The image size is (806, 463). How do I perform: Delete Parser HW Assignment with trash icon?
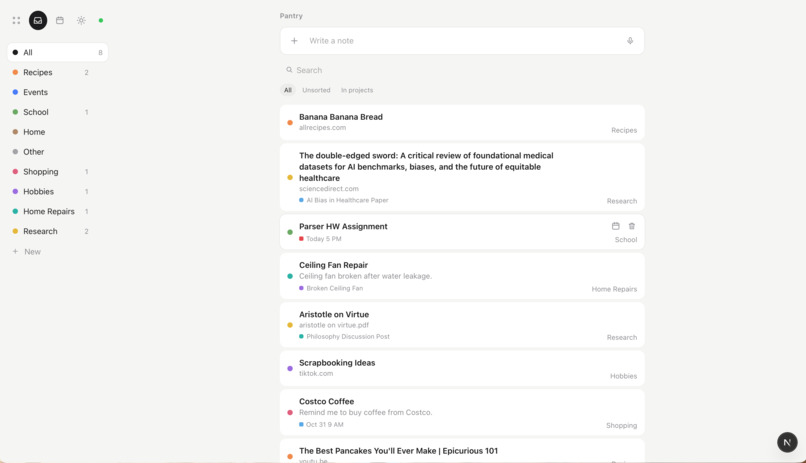[632, 226]
